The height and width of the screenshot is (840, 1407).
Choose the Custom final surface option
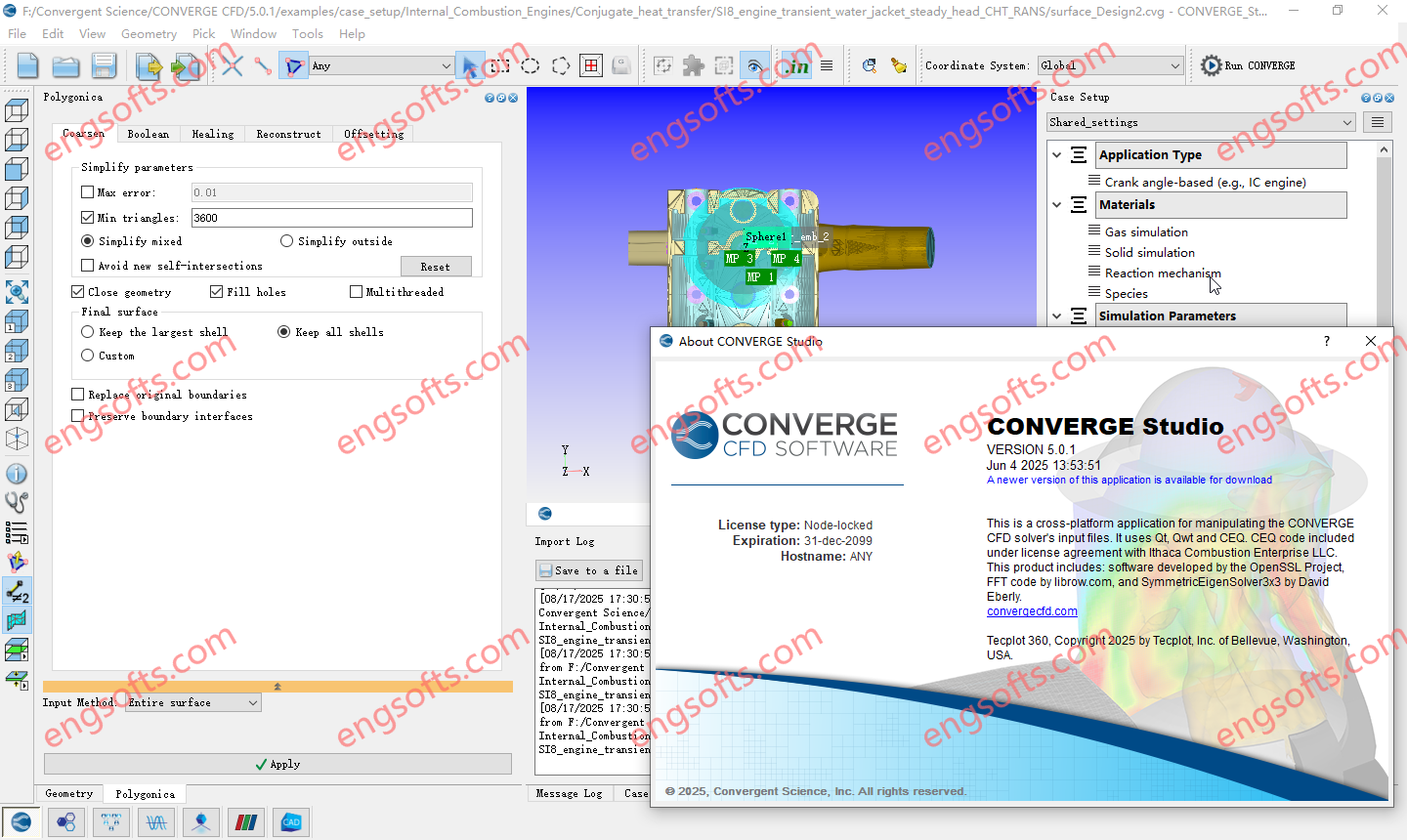coord(88,356)
